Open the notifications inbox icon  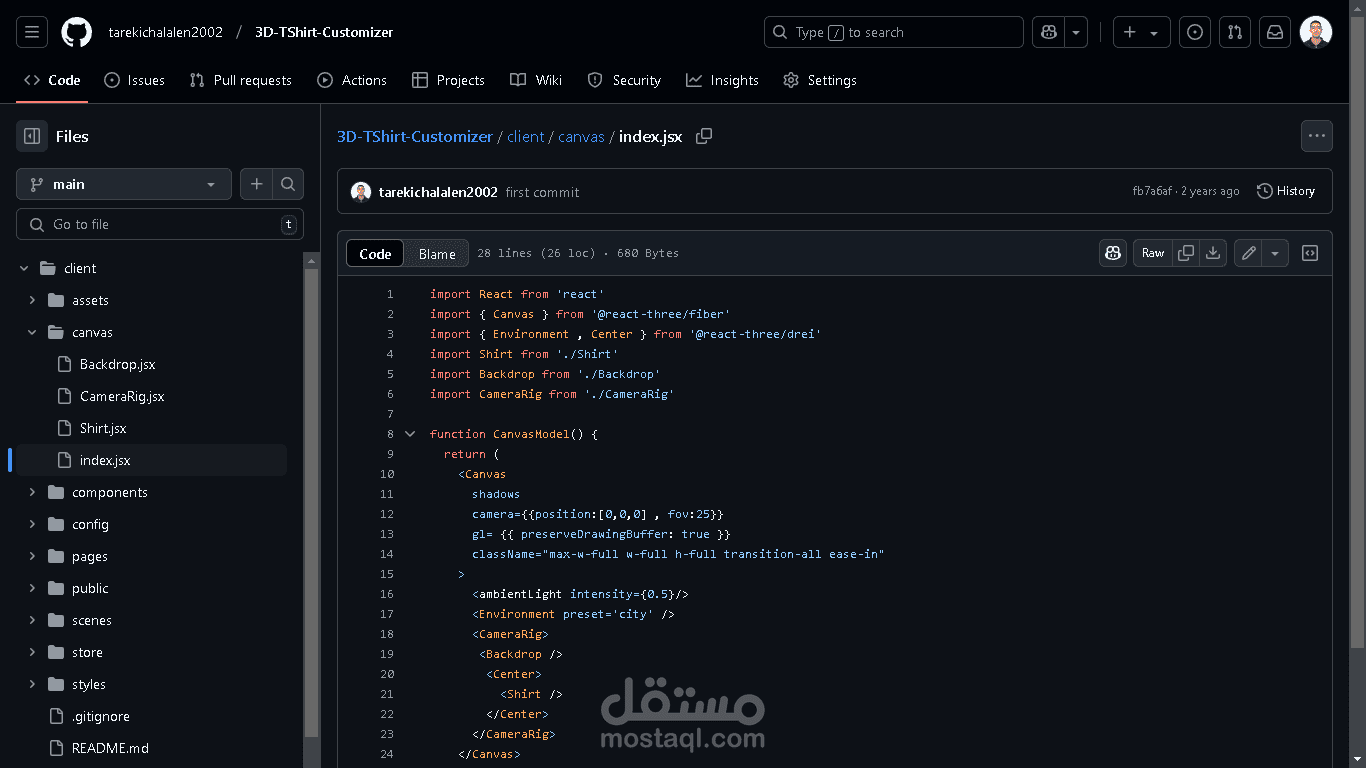pyautogui.click(x=1275, y=32)
